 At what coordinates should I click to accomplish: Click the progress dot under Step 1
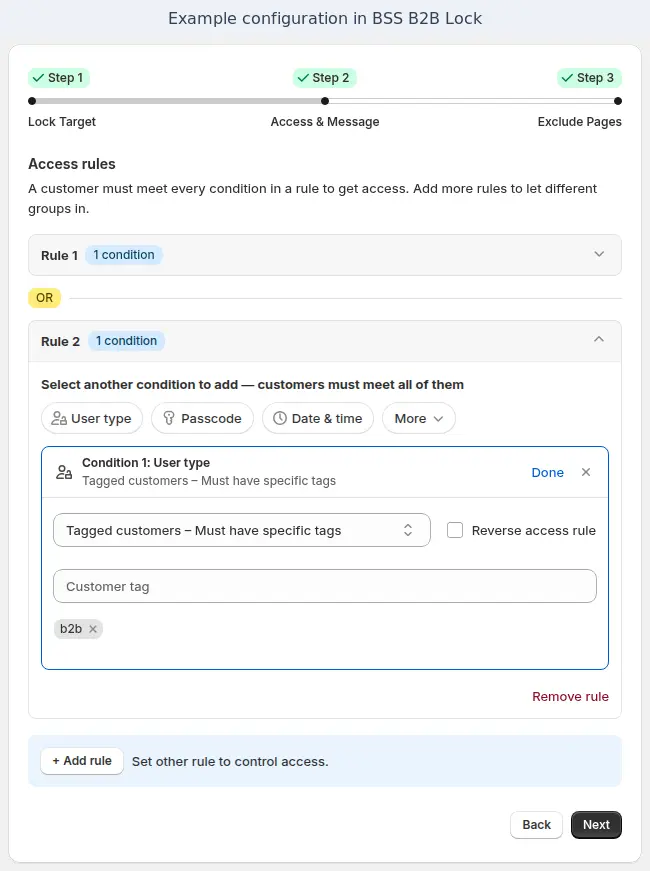[32, 101]
